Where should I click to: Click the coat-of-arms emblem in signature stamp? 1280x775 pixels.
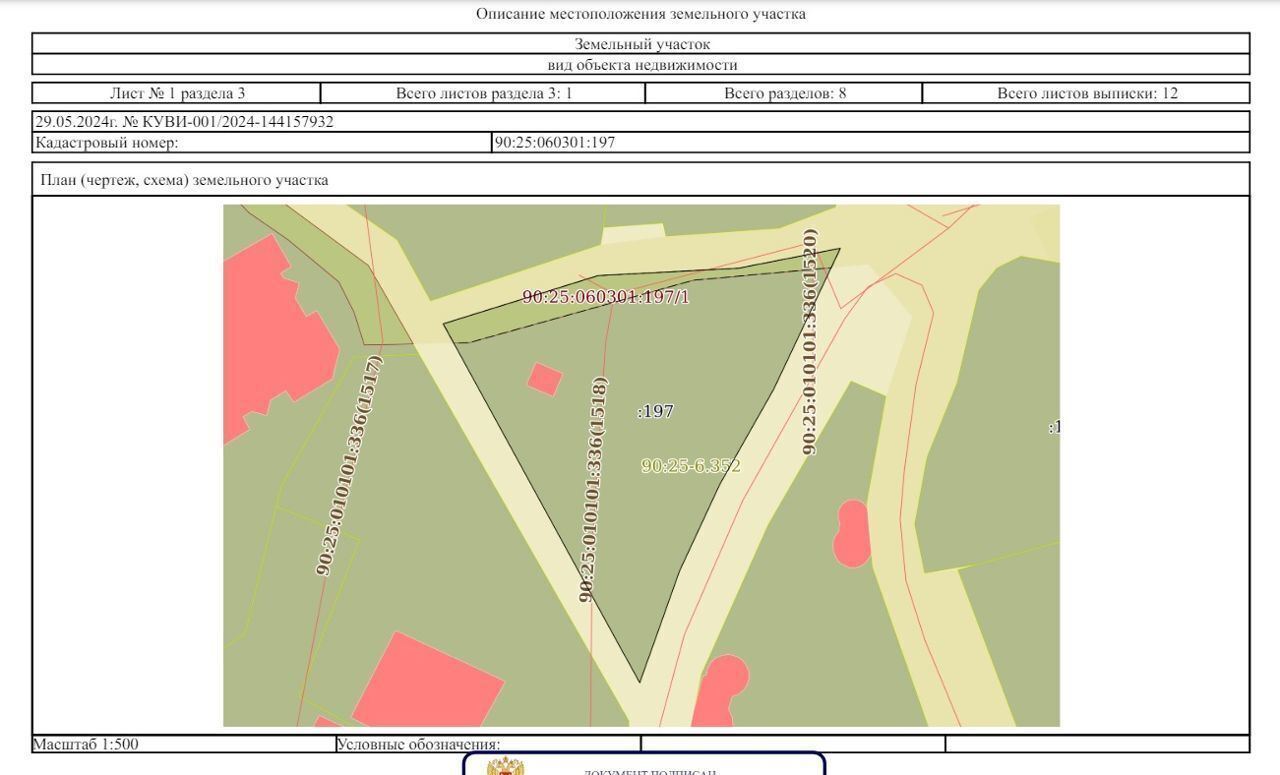tap(507, 768)
